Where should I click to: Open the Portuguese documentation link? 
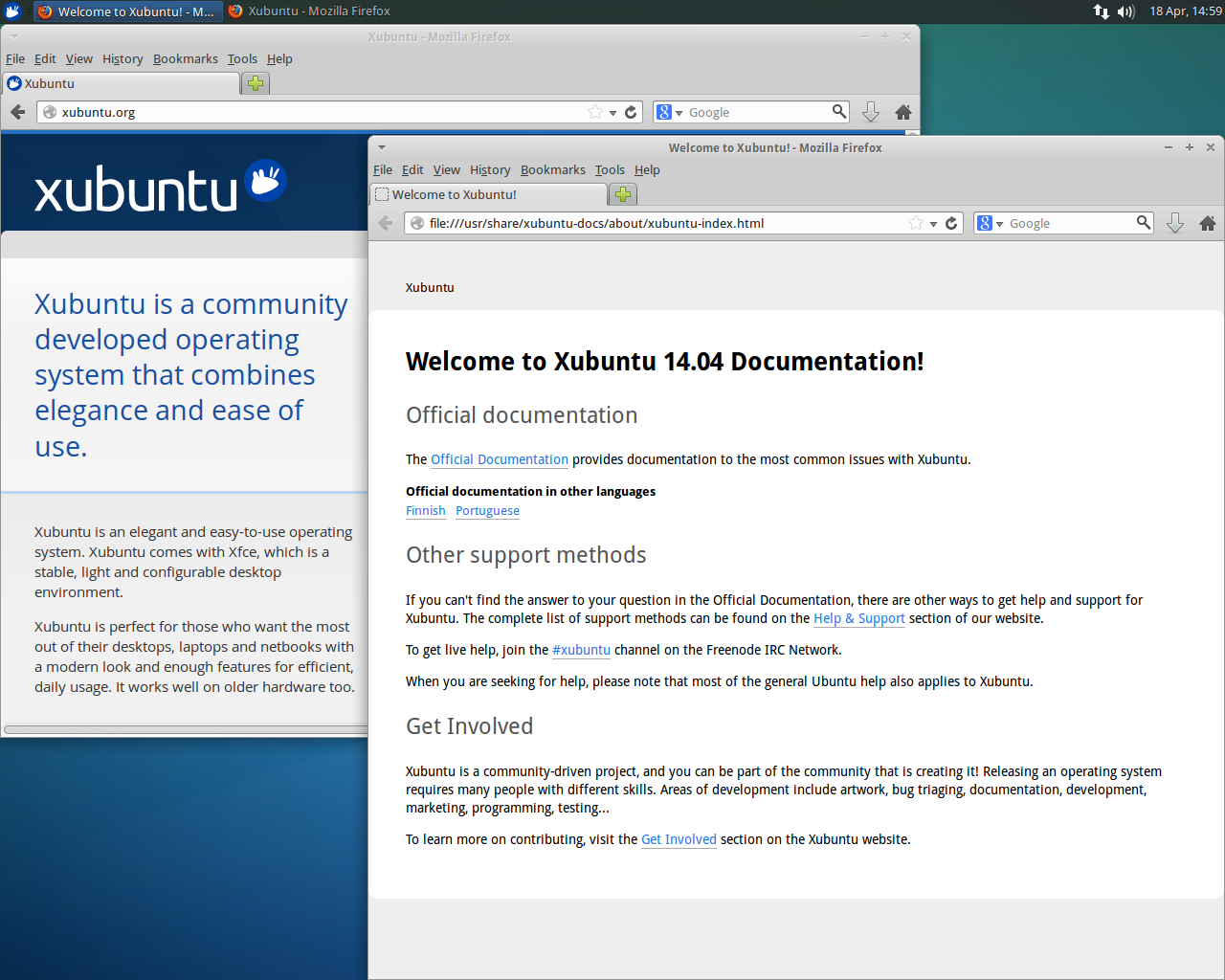pyautogui.click(x=488, y=511)
